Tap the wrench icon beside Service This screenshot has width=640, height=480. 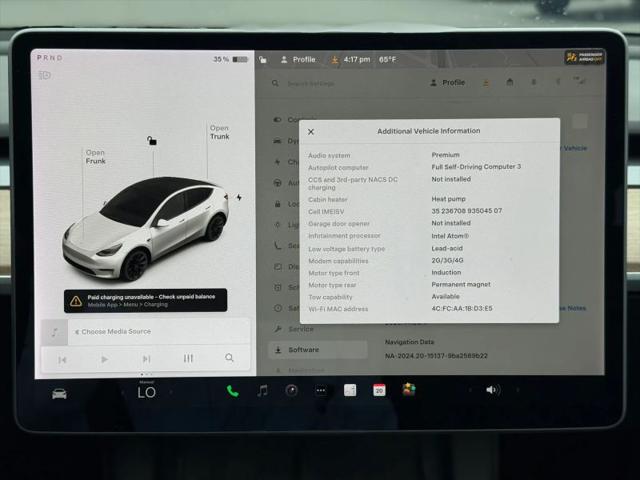pyautogui.click(x=278, y=329)
